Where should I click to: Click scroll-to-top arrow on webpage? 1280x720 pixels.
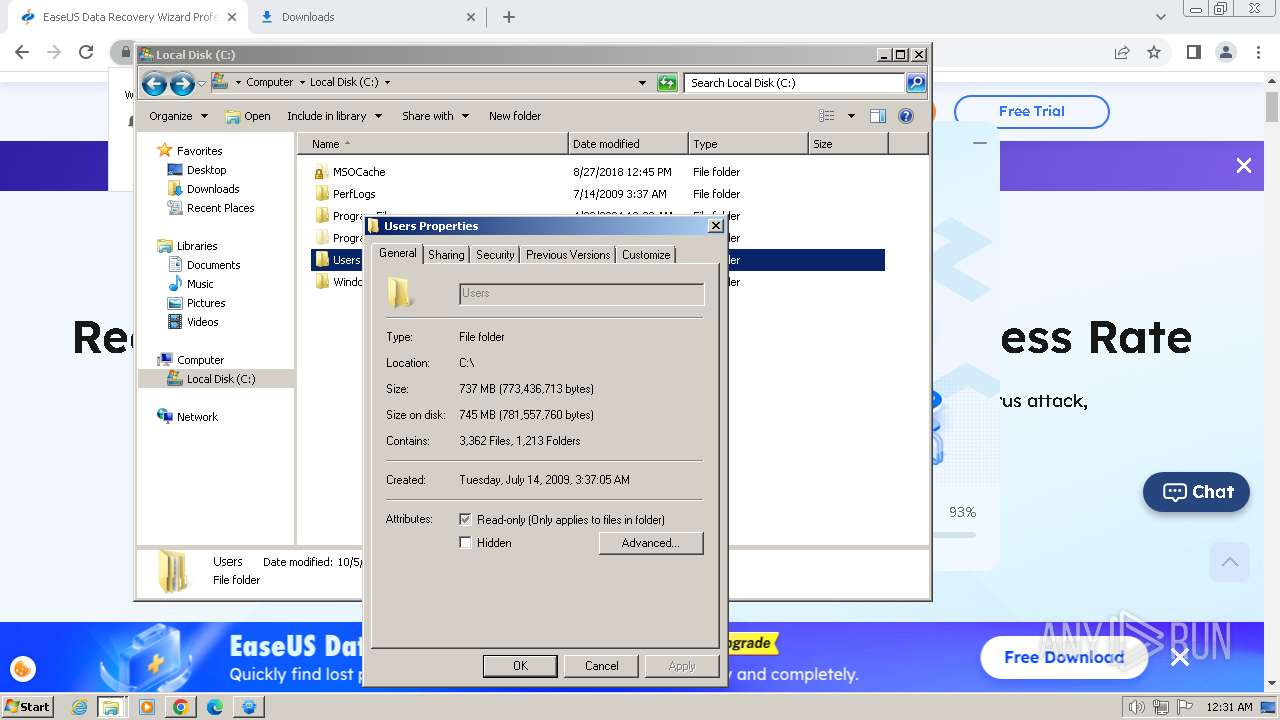(1230, 562)
